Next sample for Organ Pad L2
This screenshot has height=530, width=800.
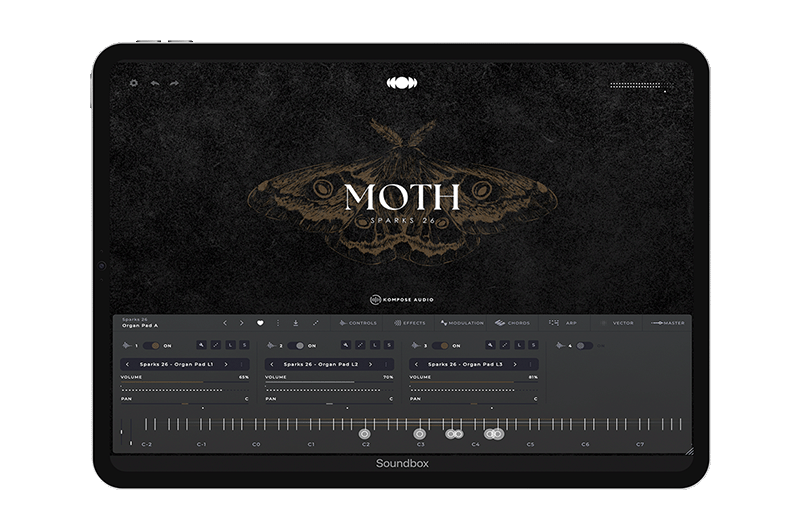370,364
